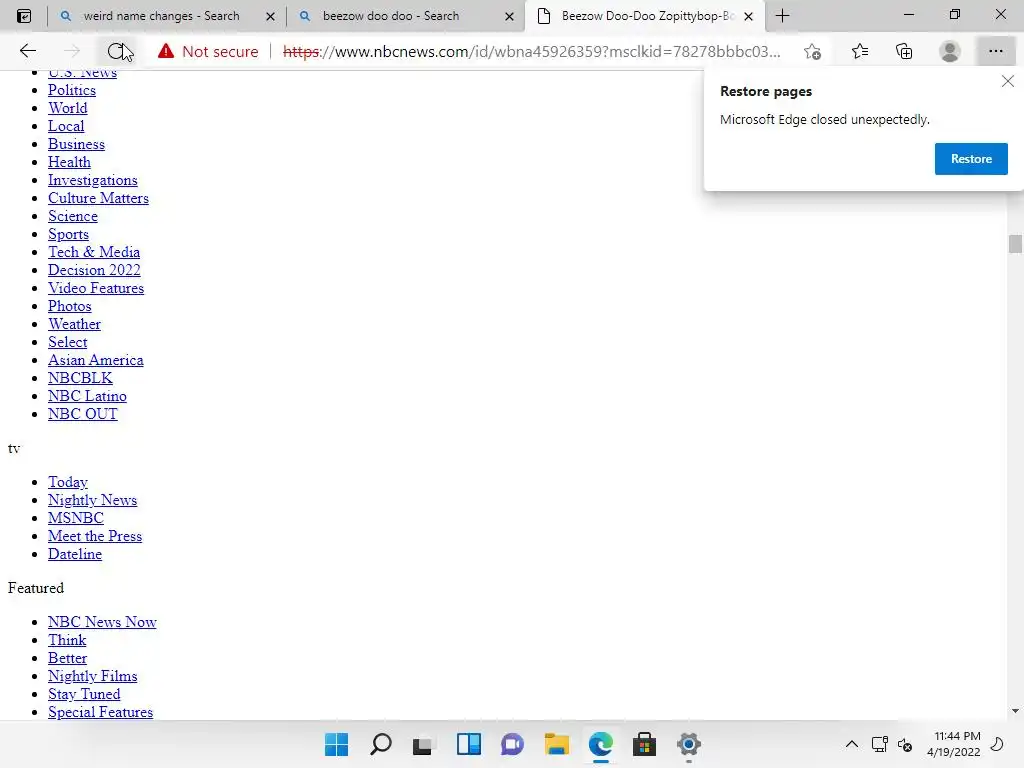Screen dimensions: 1024x768
Task: Open the World link
Action: 67,108
